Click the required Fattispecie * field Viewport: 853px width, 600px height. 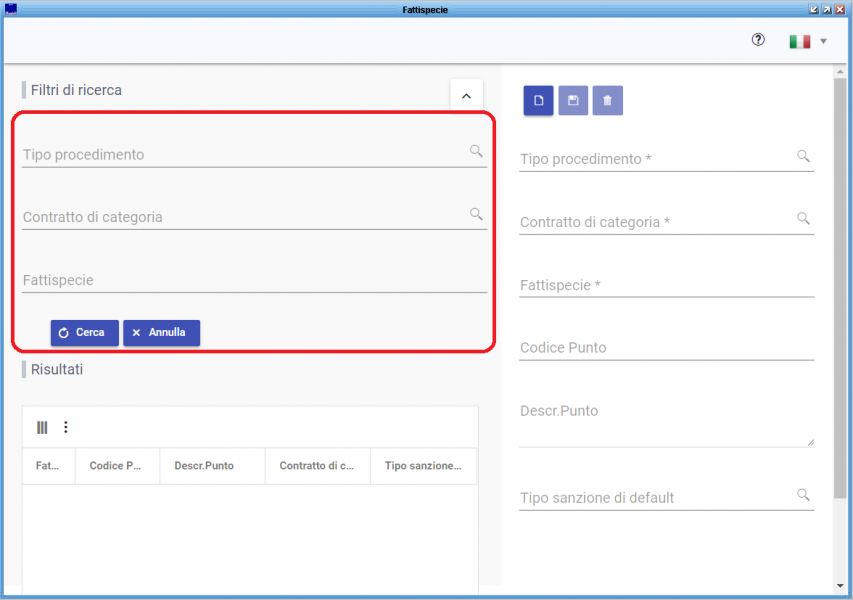(x=667, y=285)
